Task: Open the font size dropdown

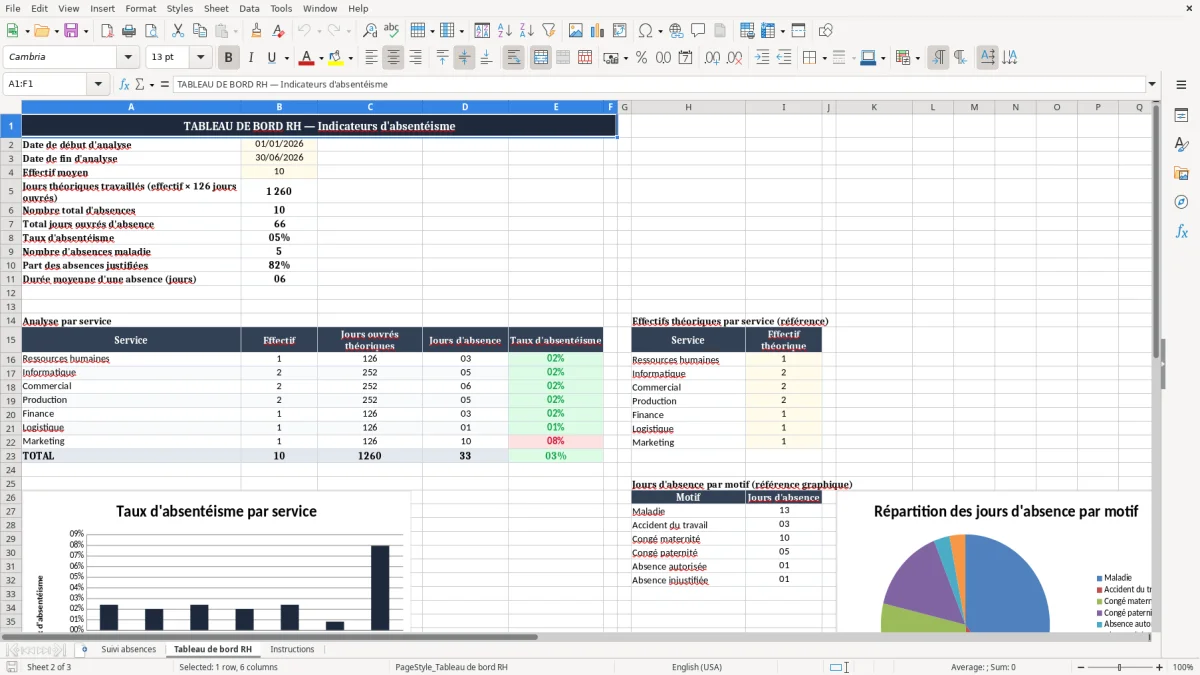Action: pyautogui.click(x=201, y=58)
